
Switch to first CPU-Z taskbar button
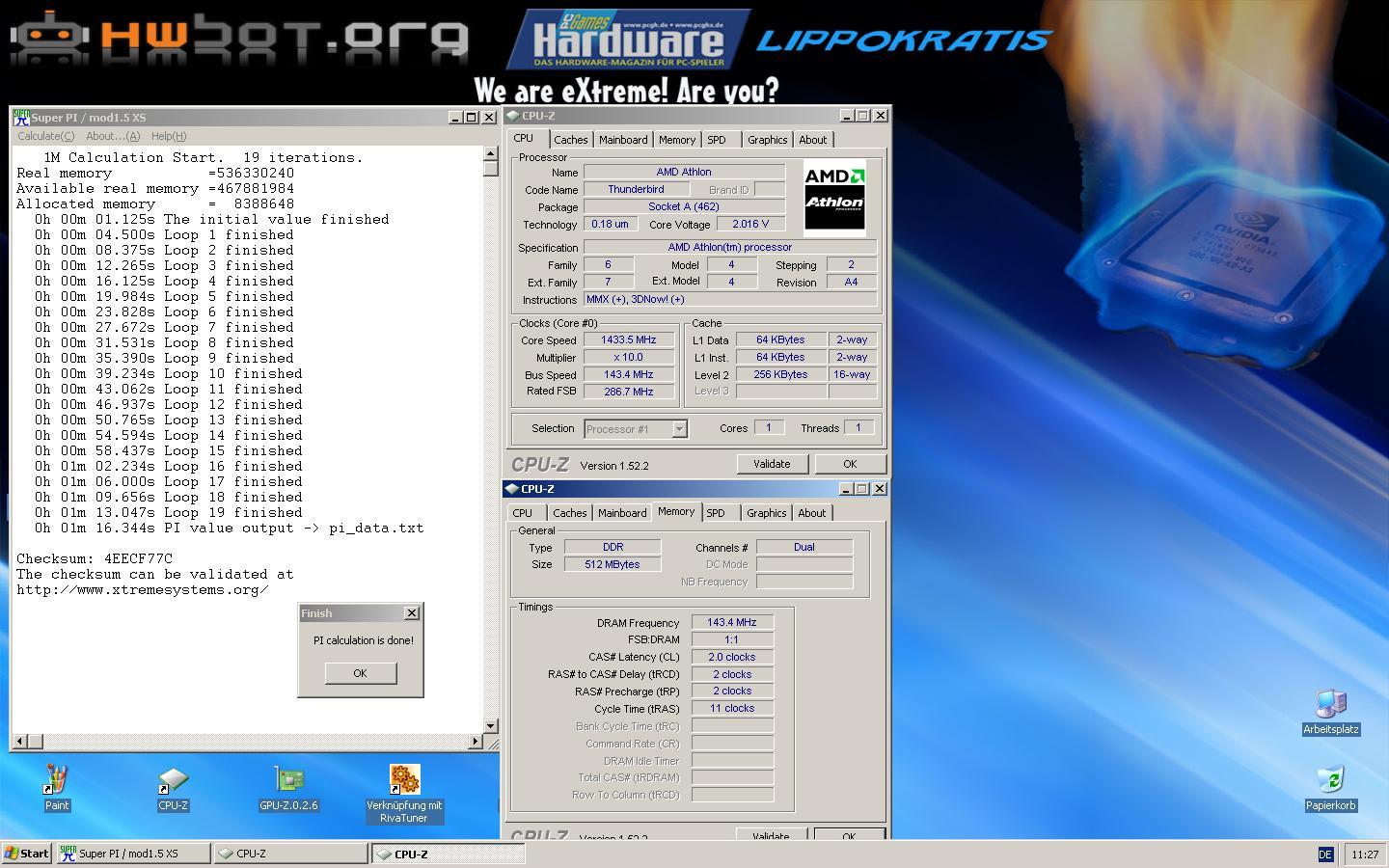click(x=290, y=854)
